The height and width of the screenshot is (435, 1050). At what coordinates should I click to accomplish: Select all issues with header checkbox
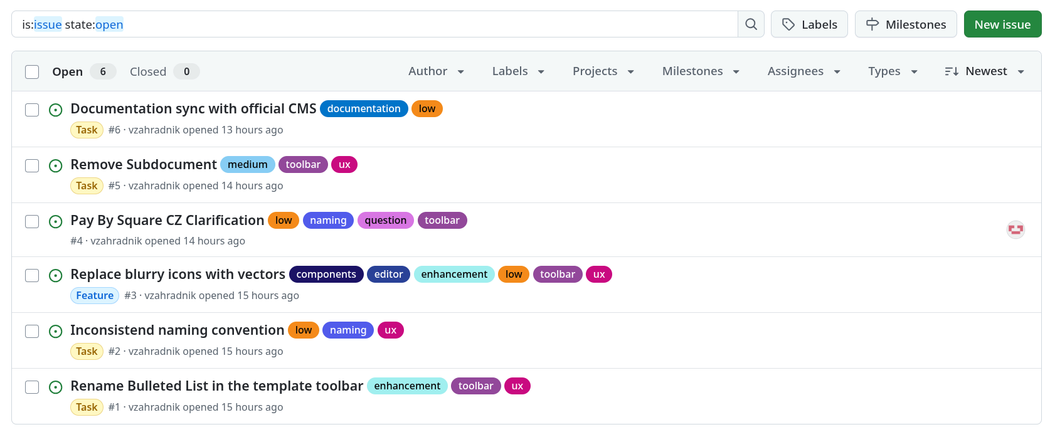[x=32, y=72]
